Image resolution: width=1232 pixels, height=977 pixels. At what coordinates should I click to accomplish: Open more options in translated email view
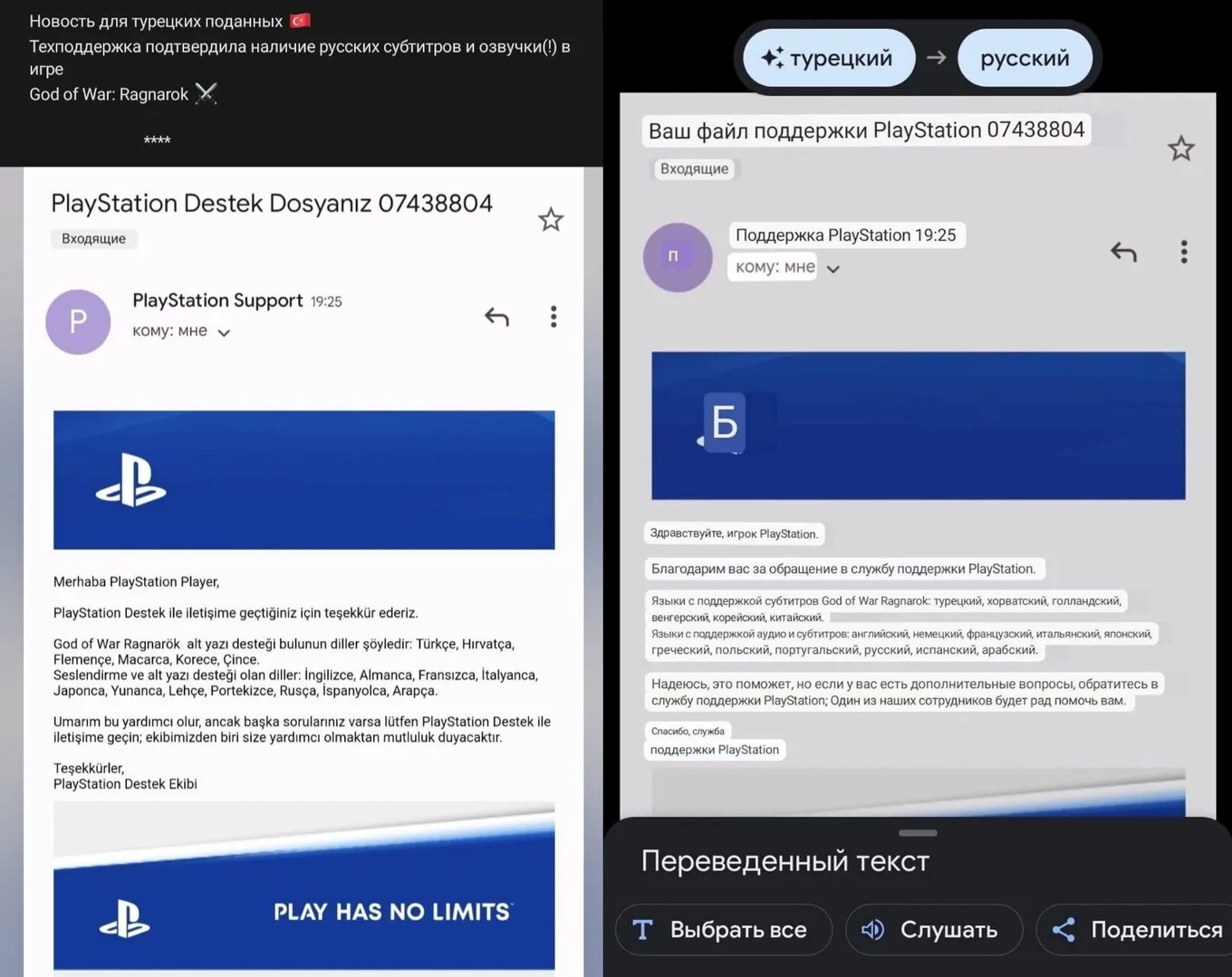(1184, 252)
